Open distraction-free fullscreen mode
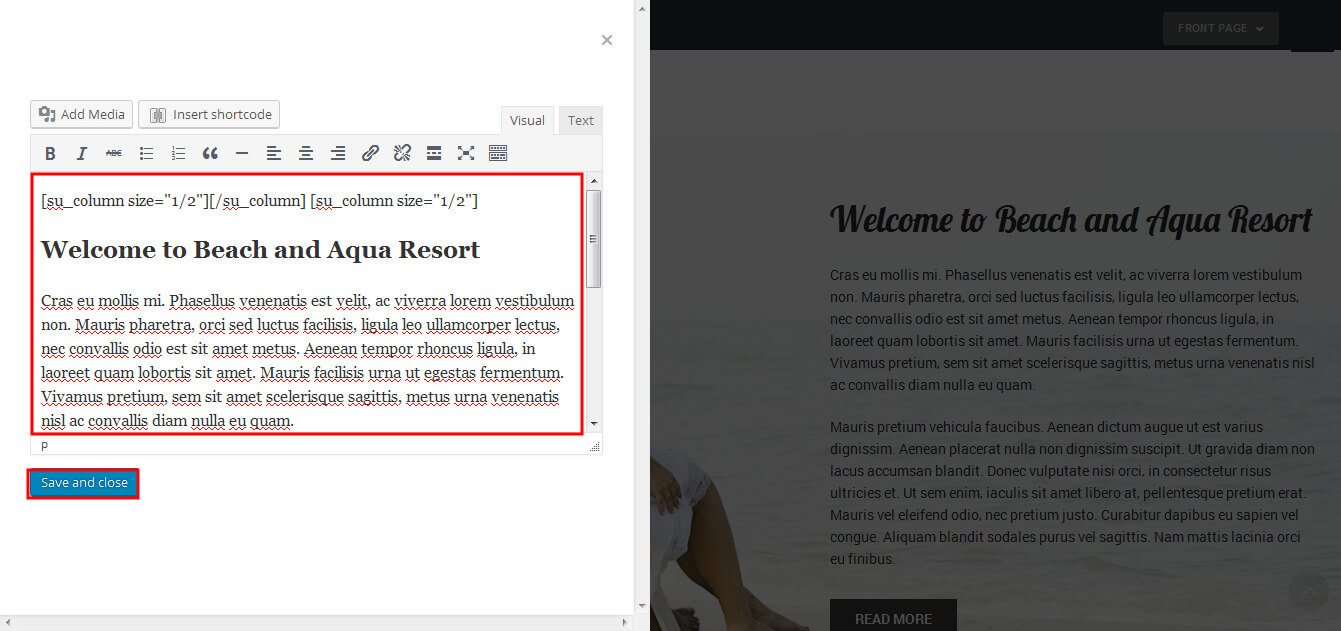The image size is (1341, 631). (x=466, y=153)
